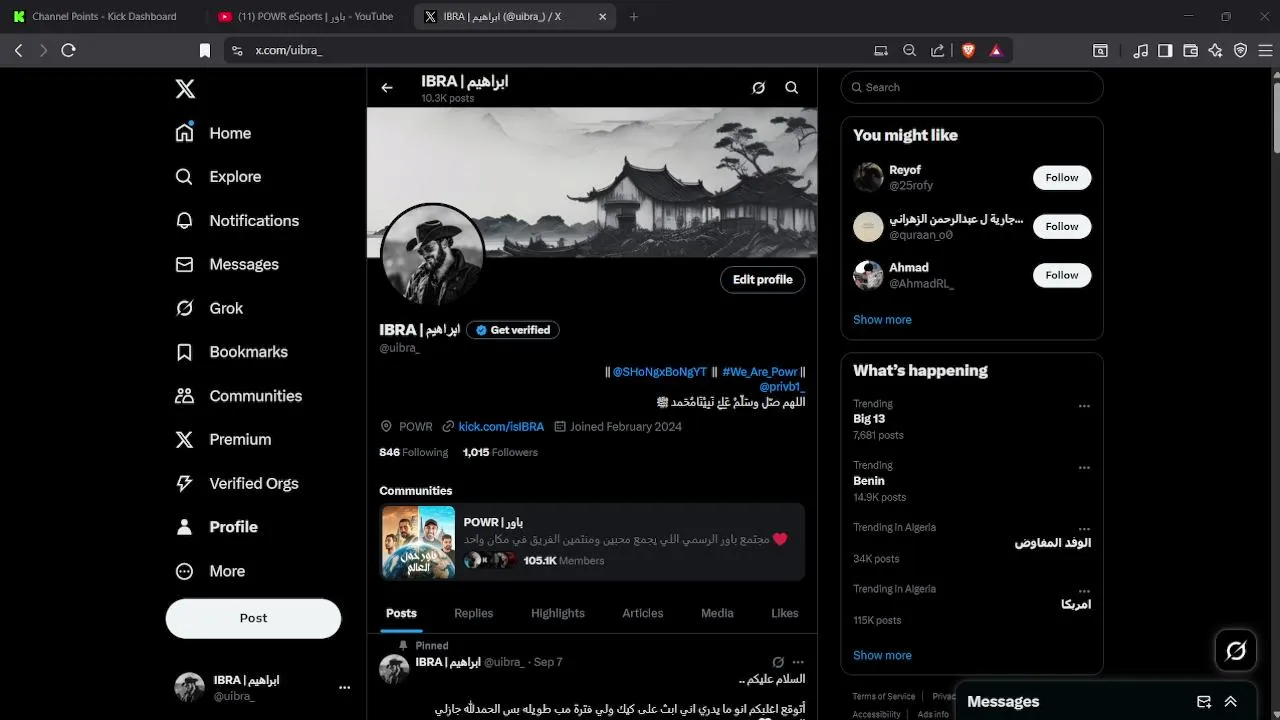Open Profile in sidebar
The width and height of the screenshot is (1280, 720).
point(216,527)
